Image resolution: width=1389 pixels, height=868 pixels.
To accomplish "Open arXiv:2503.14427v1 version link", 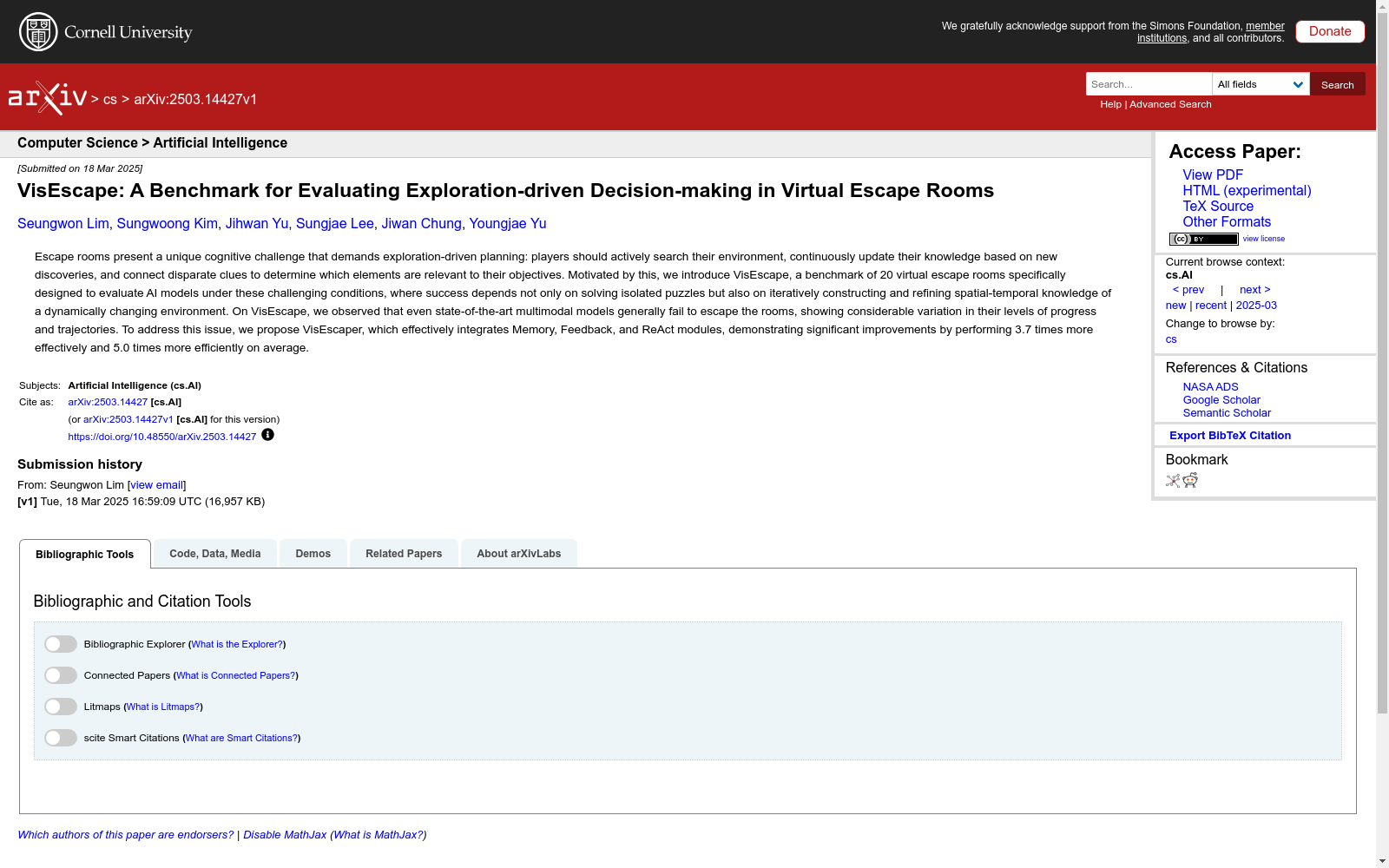I will coord(128,420).
